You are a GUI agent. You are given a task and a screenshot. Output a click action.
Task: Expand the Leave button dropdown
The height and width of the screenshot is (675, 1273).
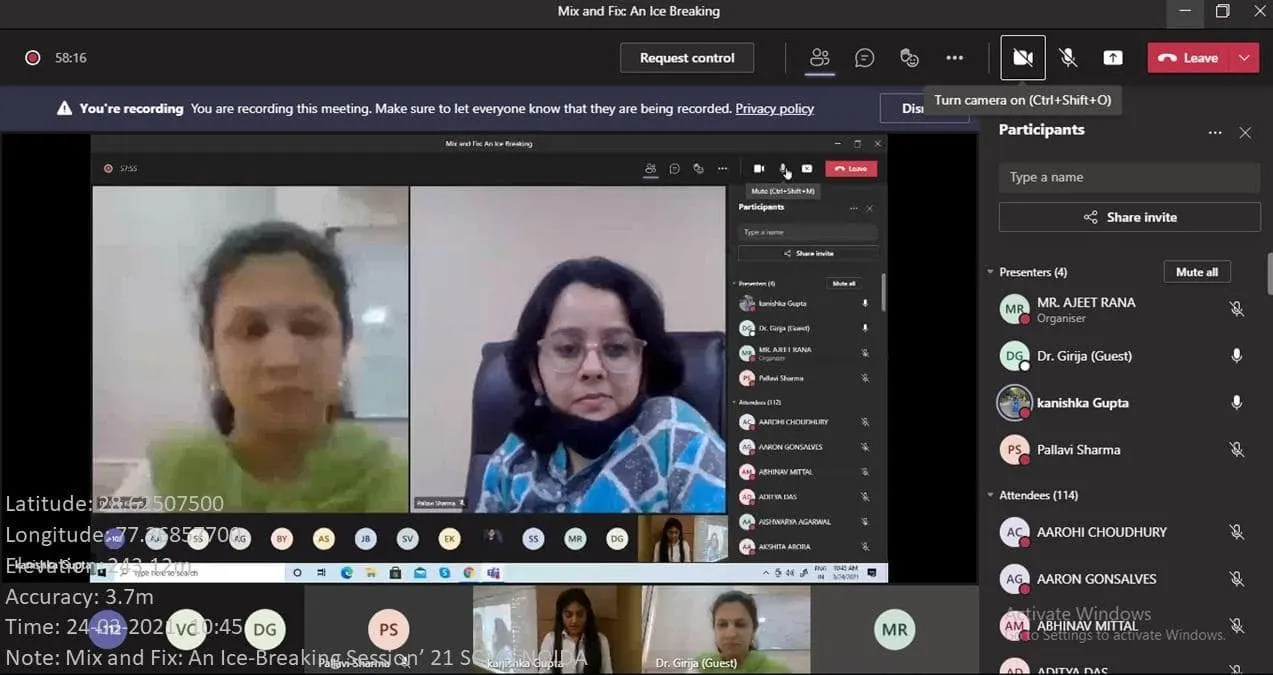[x=1246, y=57]
